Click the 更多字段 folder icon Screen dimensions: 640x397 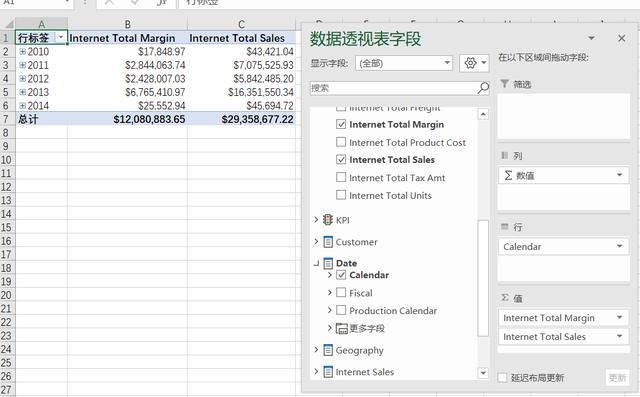[x=342, y=328]
